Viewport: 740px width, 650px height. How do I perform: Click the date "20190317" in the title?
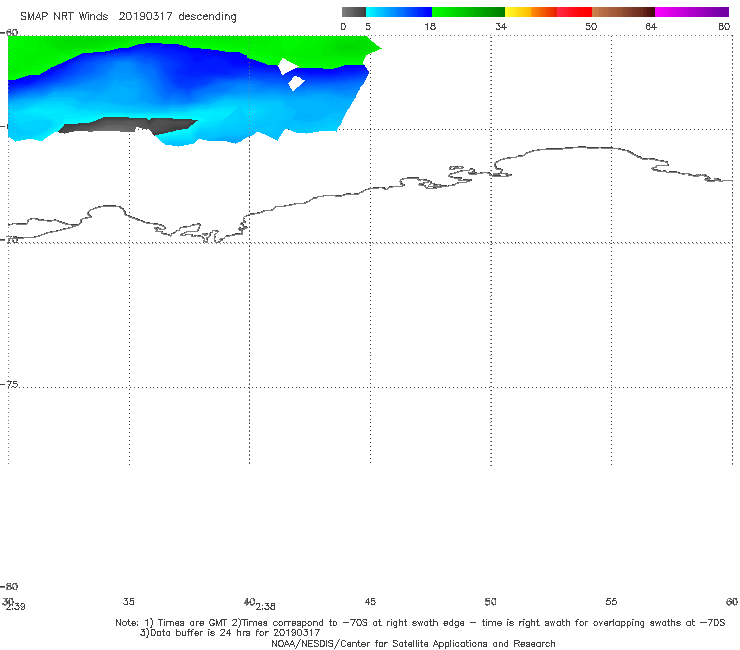[x=145, y=16]
